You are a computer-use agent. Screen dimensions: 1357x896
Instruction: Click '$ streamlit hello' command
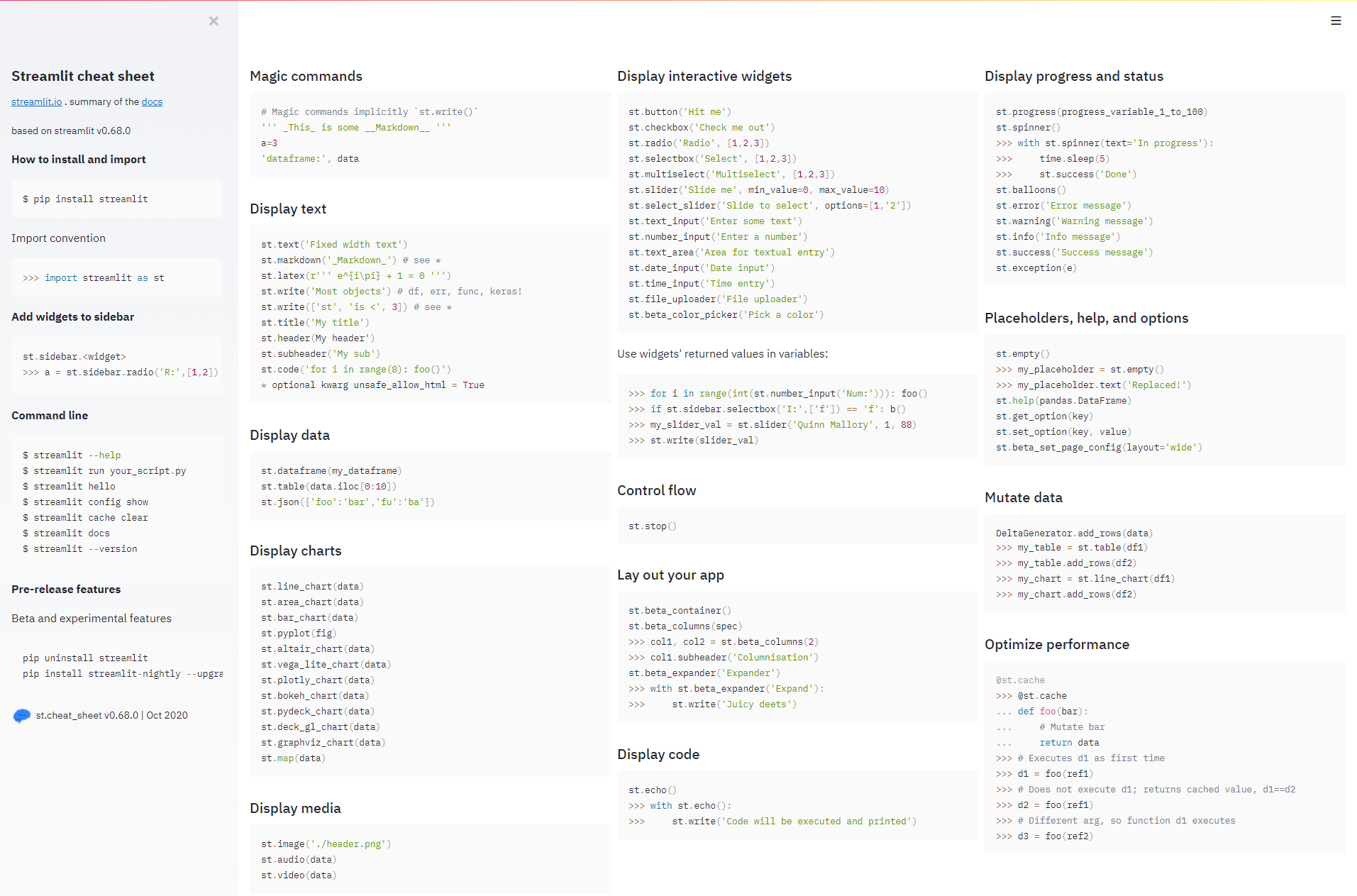(69, 487)
